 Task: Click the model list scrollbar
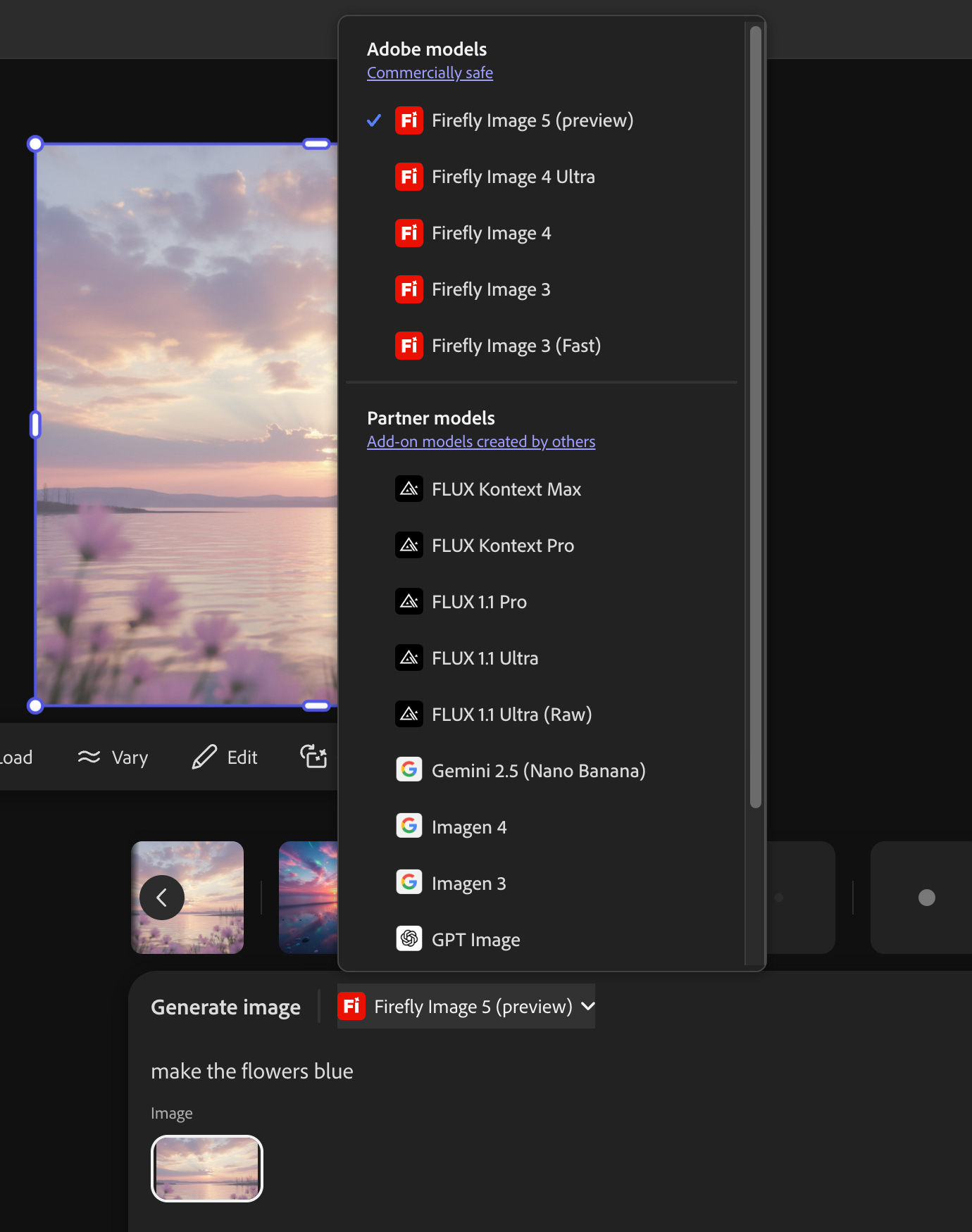click(756, 417)
